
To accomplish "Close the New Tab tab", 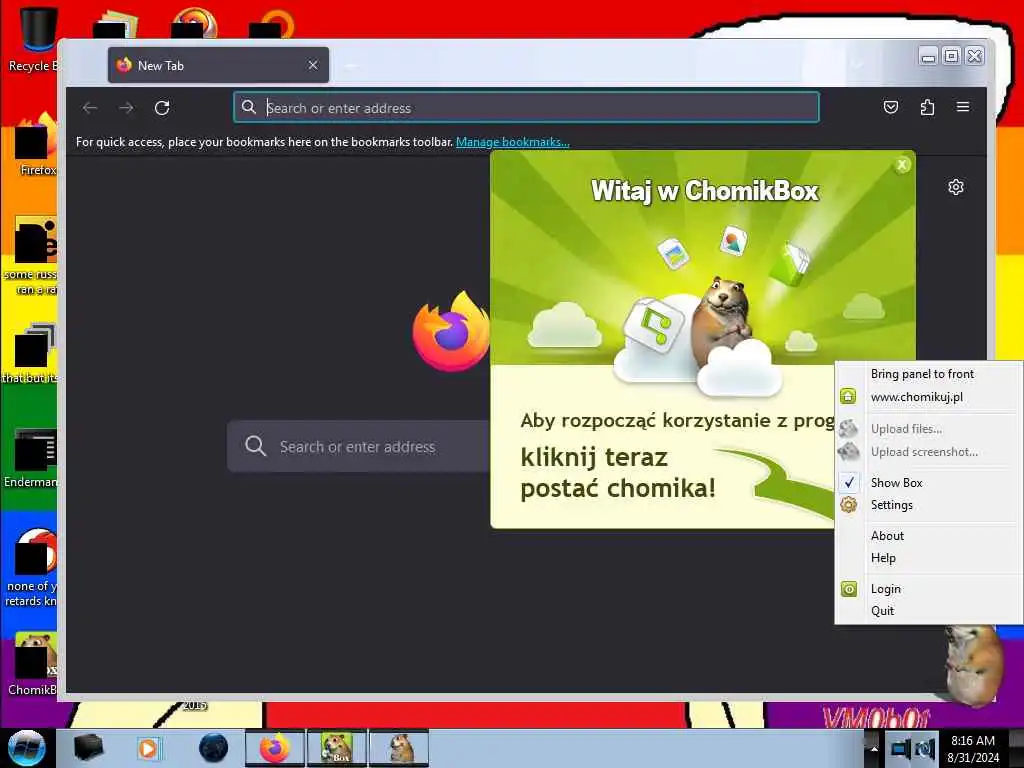I will pos(313,65).
